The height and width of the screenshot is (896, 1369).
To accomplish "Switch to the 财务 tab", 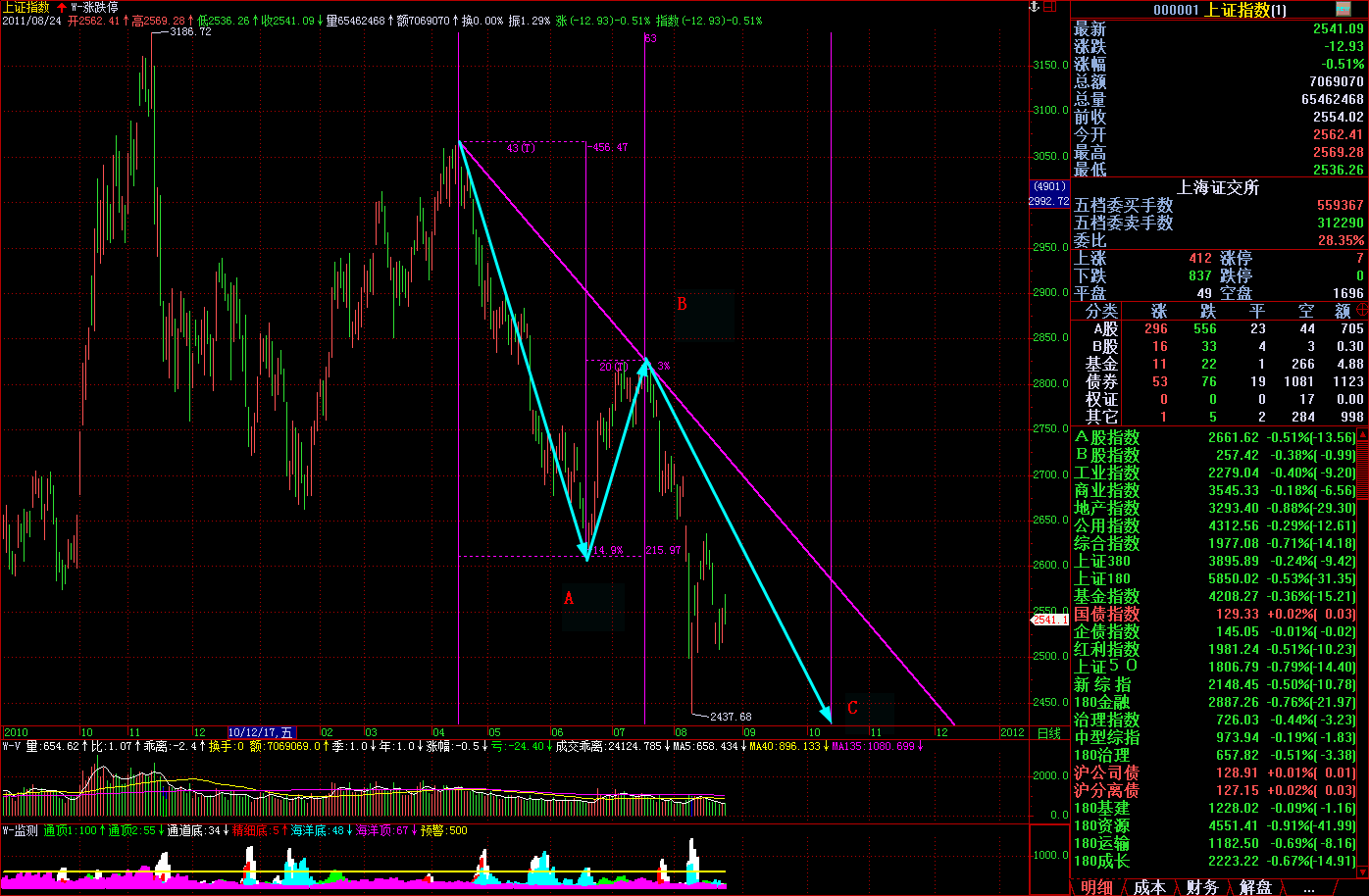I will point(1201,887).
